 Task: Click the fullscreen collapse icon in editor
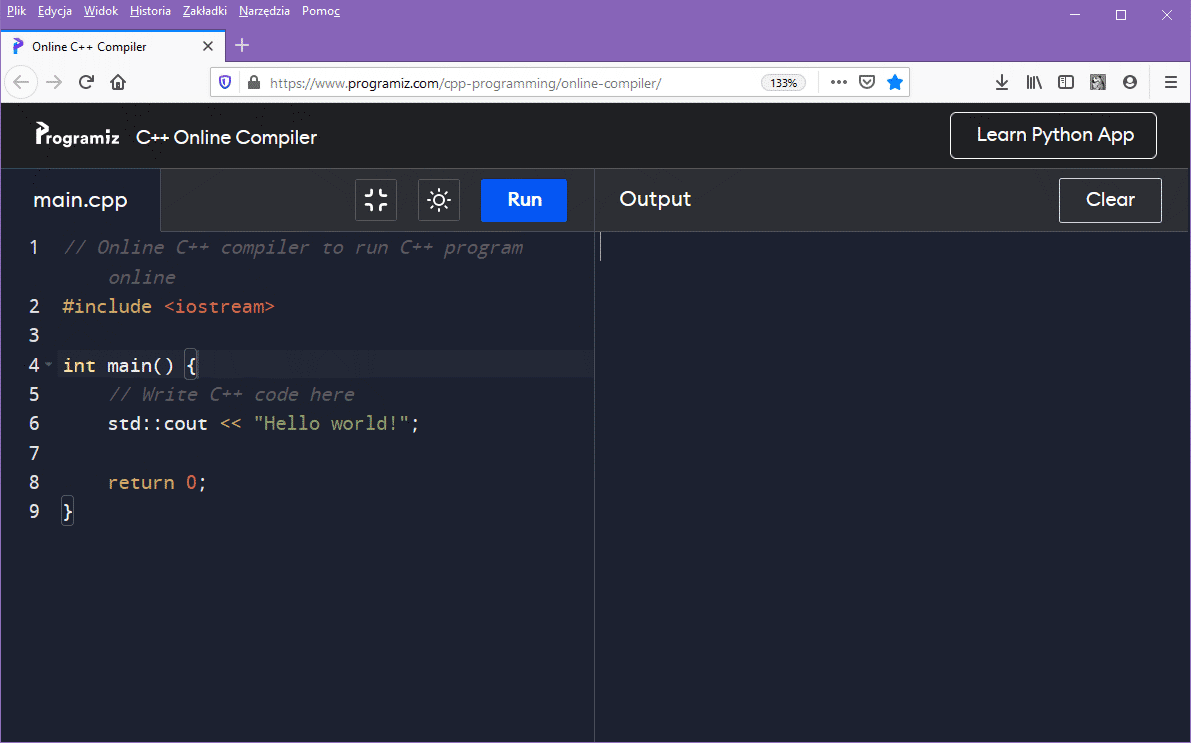click(x=376, y=200)
